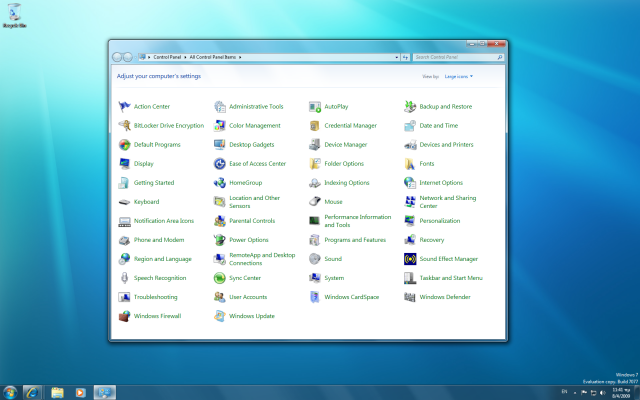The height and width of the screenshot is (400, 640).
Task: Open the Ease of Access Center icon
Action: point(220,164)
